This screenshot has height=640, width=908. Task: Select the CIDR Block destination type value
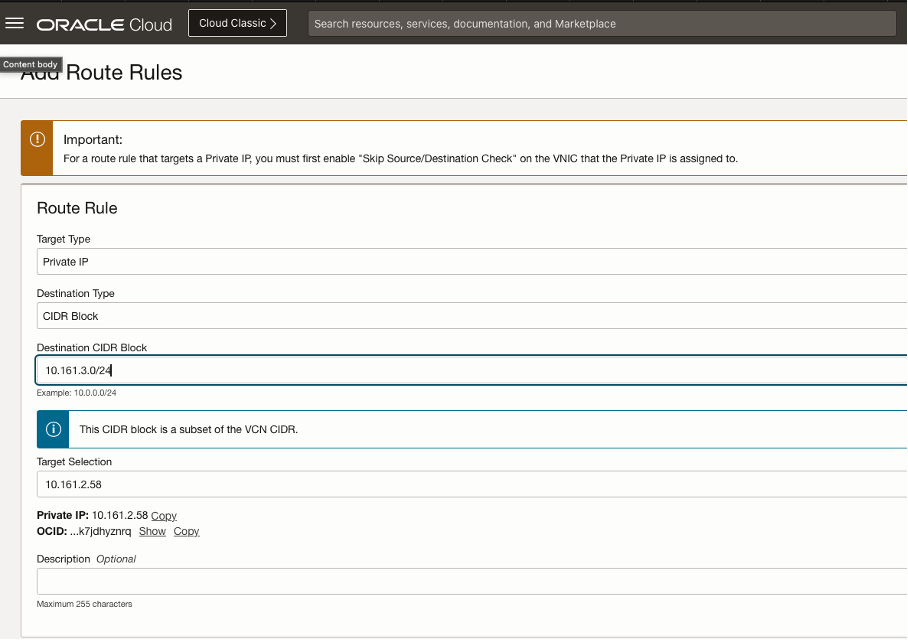point(71,315)
